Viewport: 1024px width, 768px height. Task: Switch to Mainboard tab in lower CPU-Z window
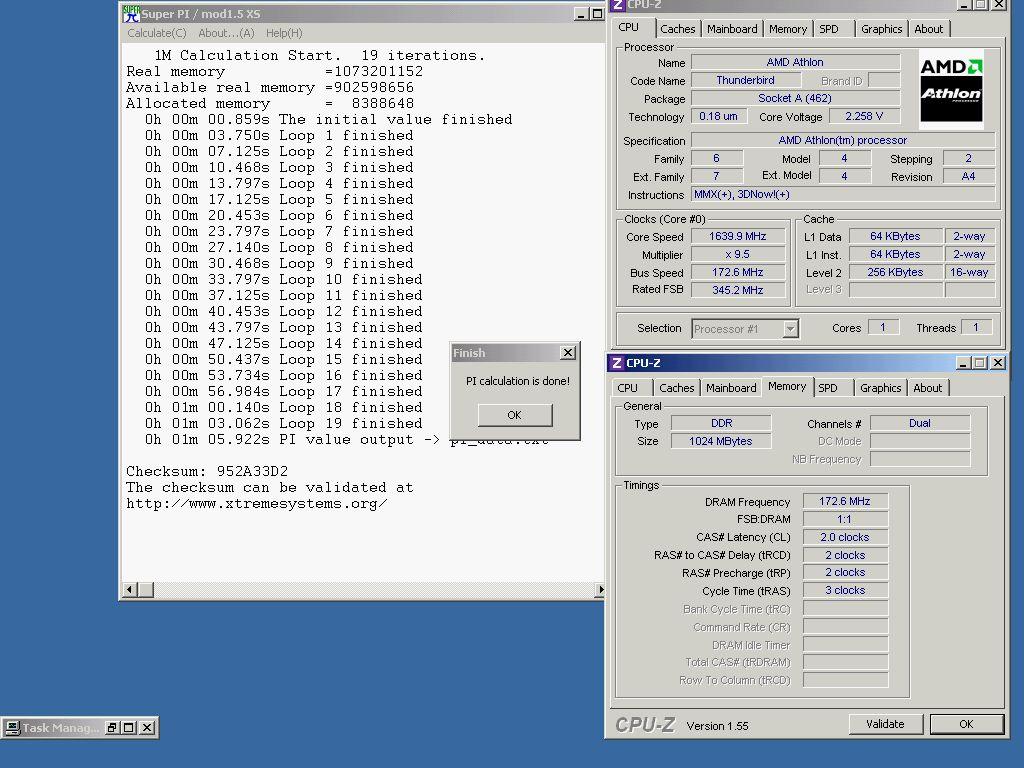731,388
